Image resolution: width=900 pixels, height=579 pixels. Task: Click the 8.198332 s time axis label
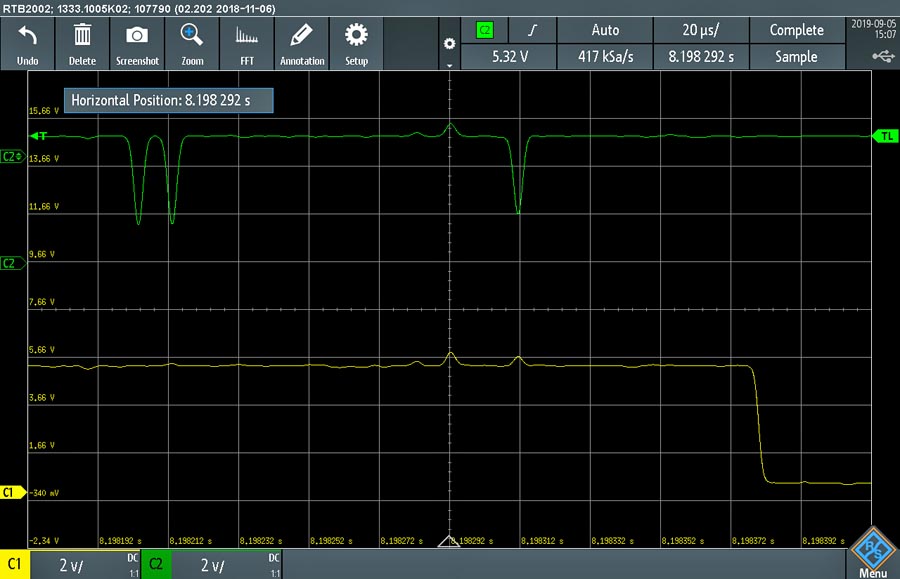click(x=612, y=541)
